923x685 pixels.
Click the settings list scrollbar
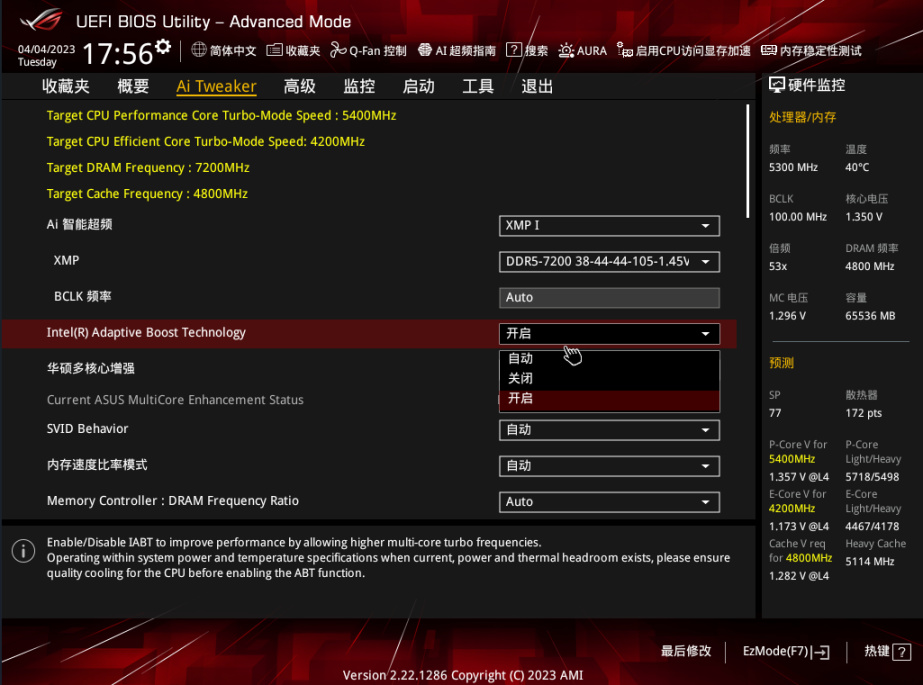748,161
